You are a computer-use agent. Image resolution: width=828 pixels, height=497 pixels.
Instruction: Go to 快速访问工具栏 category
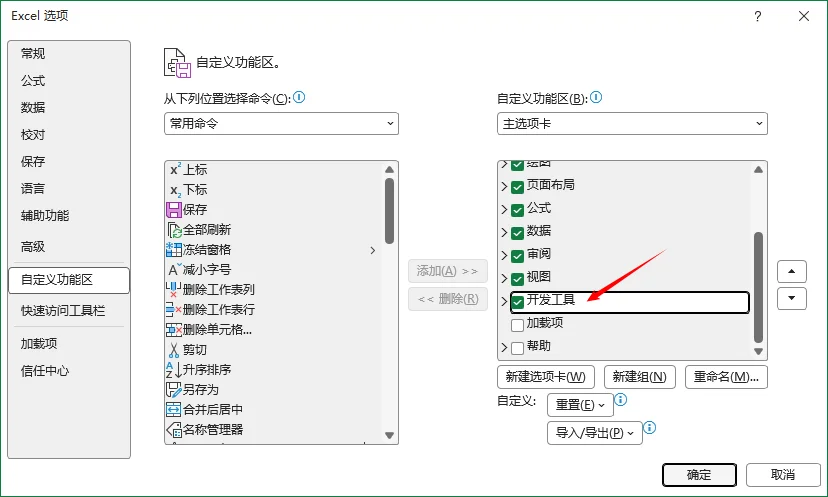point(63,311)
